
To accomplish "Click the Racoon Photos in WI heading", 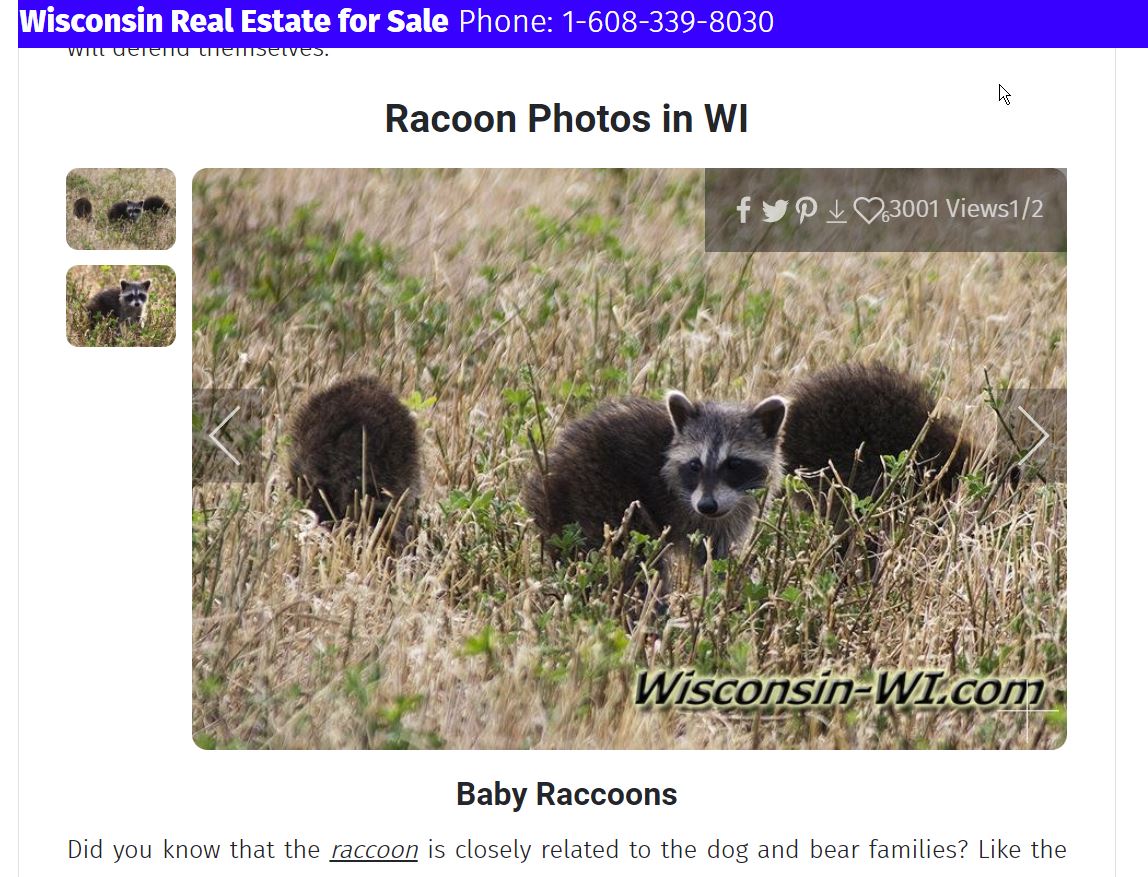I will pos(567,119).
